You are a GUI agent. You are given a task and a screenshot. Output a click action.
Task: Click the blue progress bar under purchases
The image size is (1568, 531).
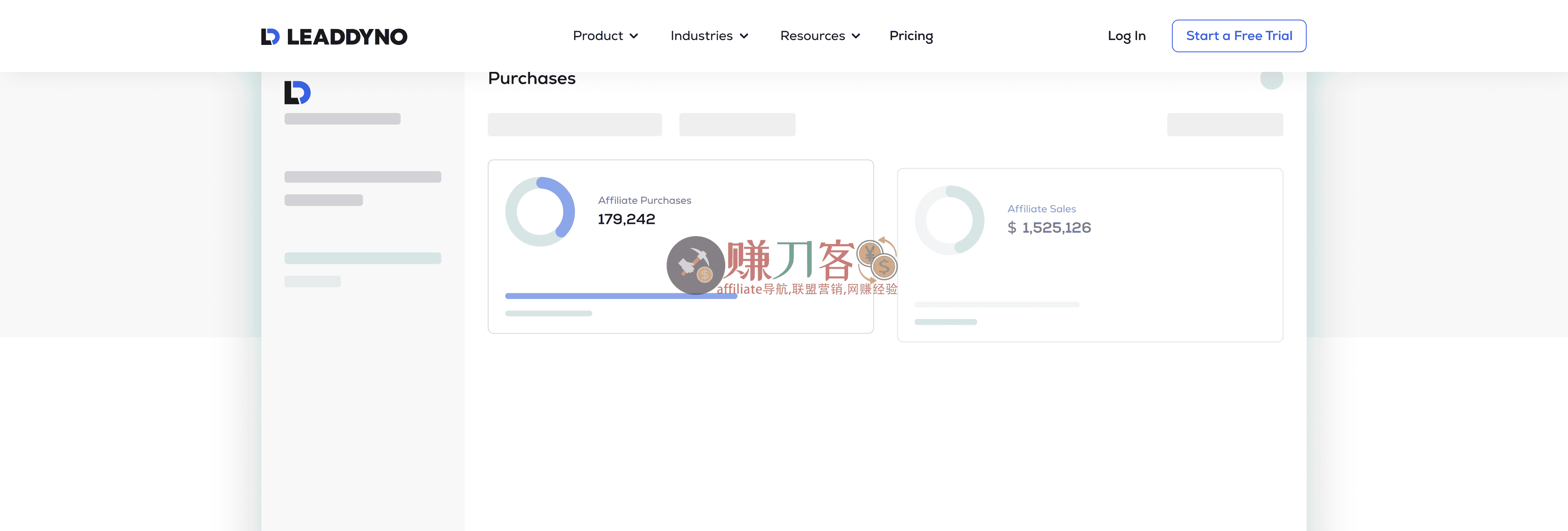[584, 296]
